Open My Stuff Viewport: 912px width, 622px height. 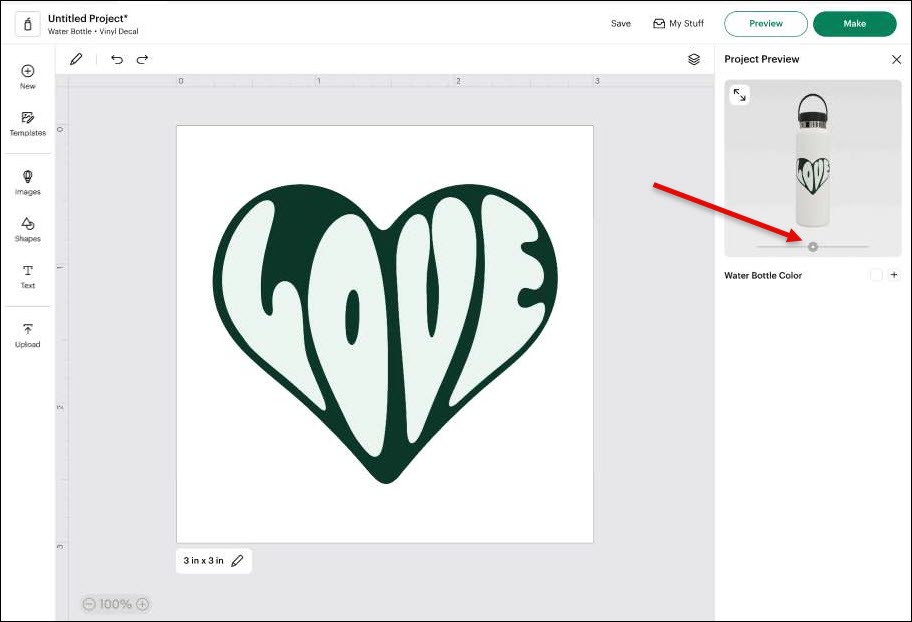click(x=678, y=24)
